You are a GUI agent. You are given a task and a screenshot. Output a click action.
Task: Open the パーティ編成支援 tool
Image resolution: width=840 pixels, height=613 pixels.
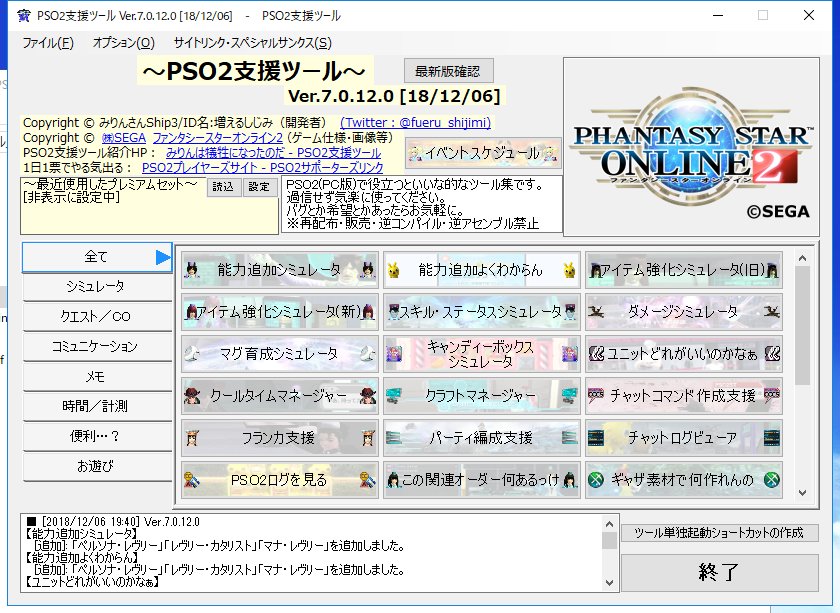[x=481, y=438]
